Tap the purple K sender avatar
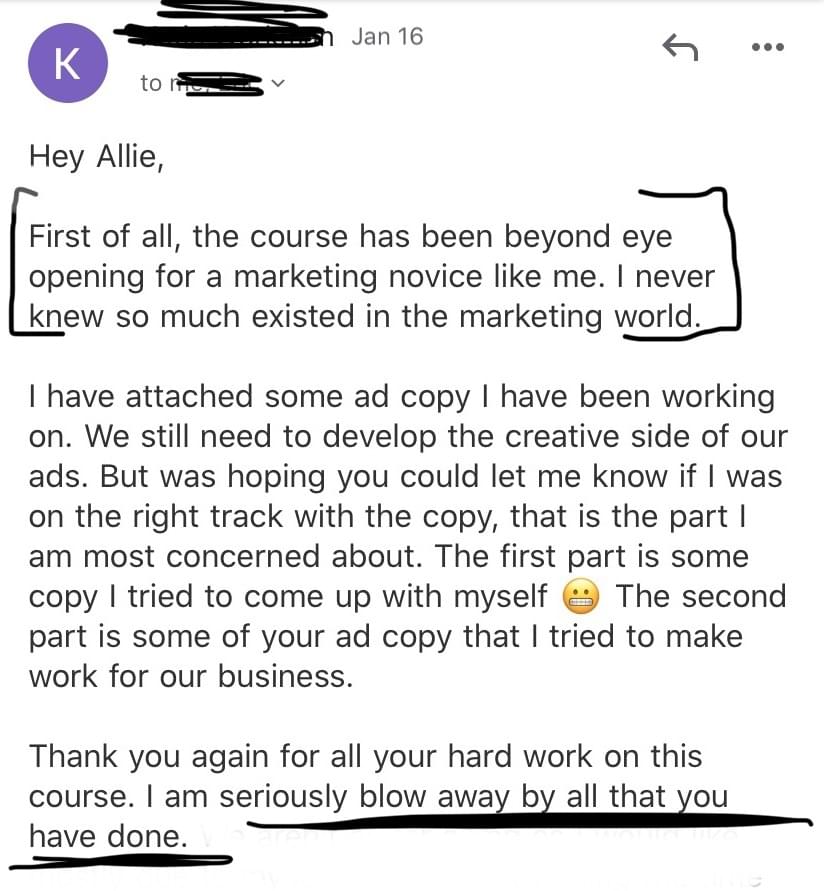This screenshot has height=891, width=824. [x=68, y=63]
